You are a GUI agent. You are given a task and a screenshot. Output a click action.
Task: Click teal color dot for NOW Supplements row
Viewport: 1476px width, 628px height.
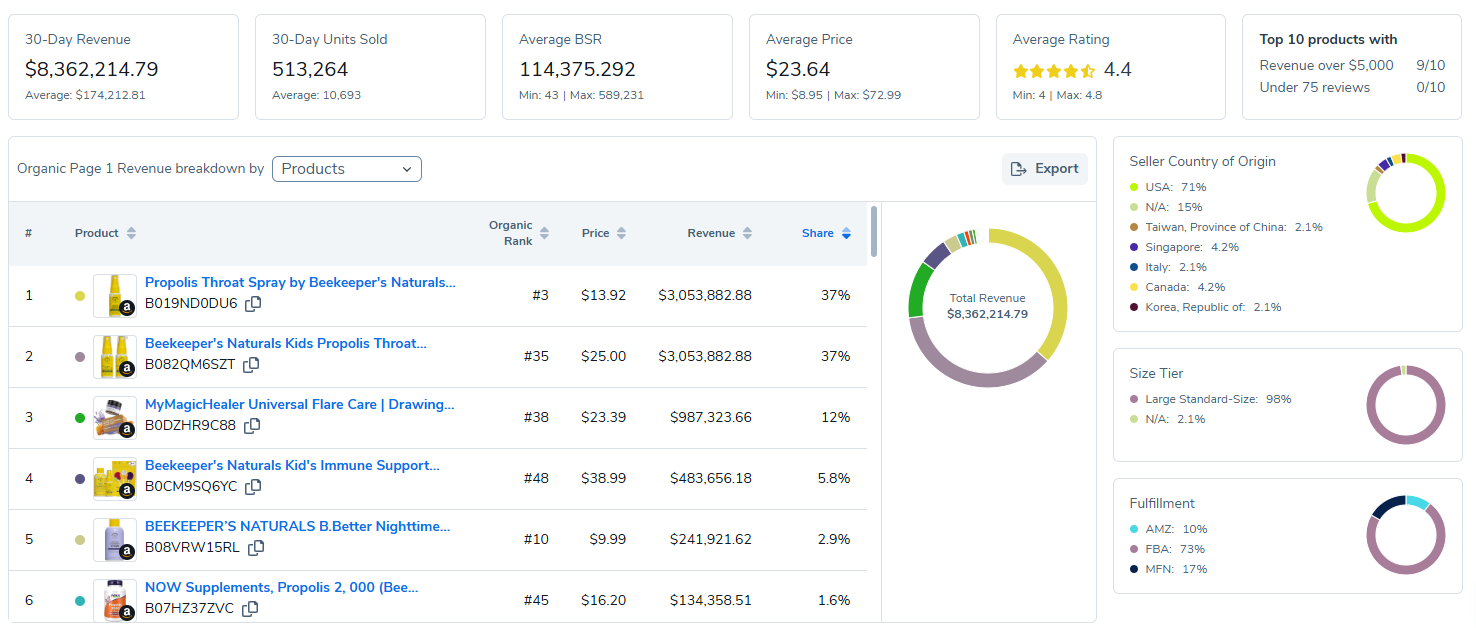click(x=80, y=601)
